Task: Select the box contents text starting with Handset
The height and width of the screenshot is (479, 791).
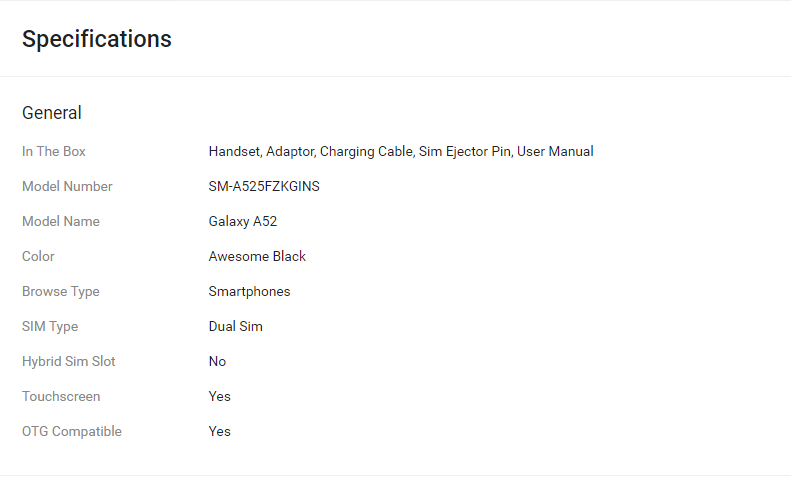Action: pos(401,151)
